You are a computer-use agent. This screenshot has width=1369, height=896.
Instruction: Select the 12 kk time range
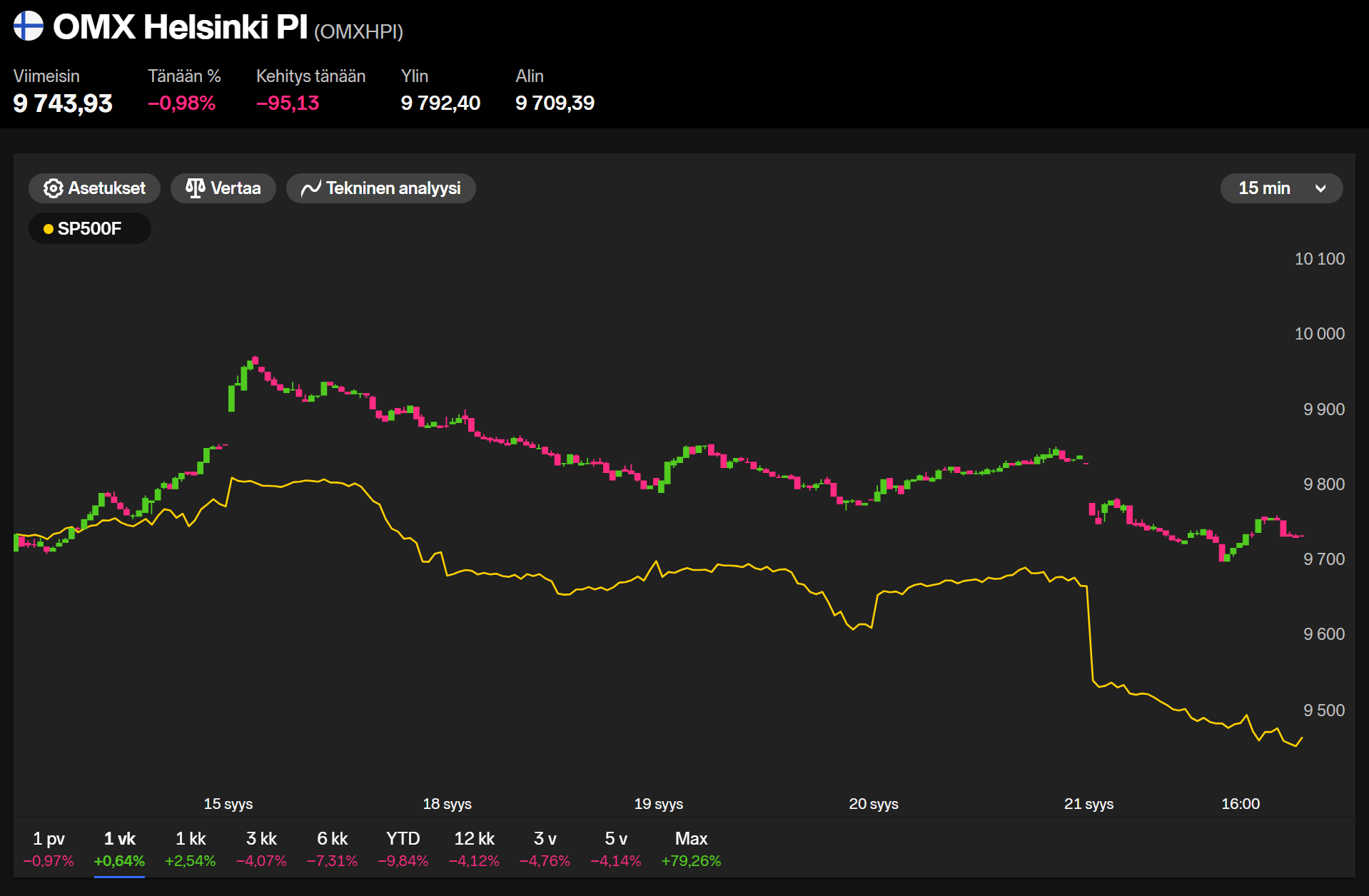(474, 848)
